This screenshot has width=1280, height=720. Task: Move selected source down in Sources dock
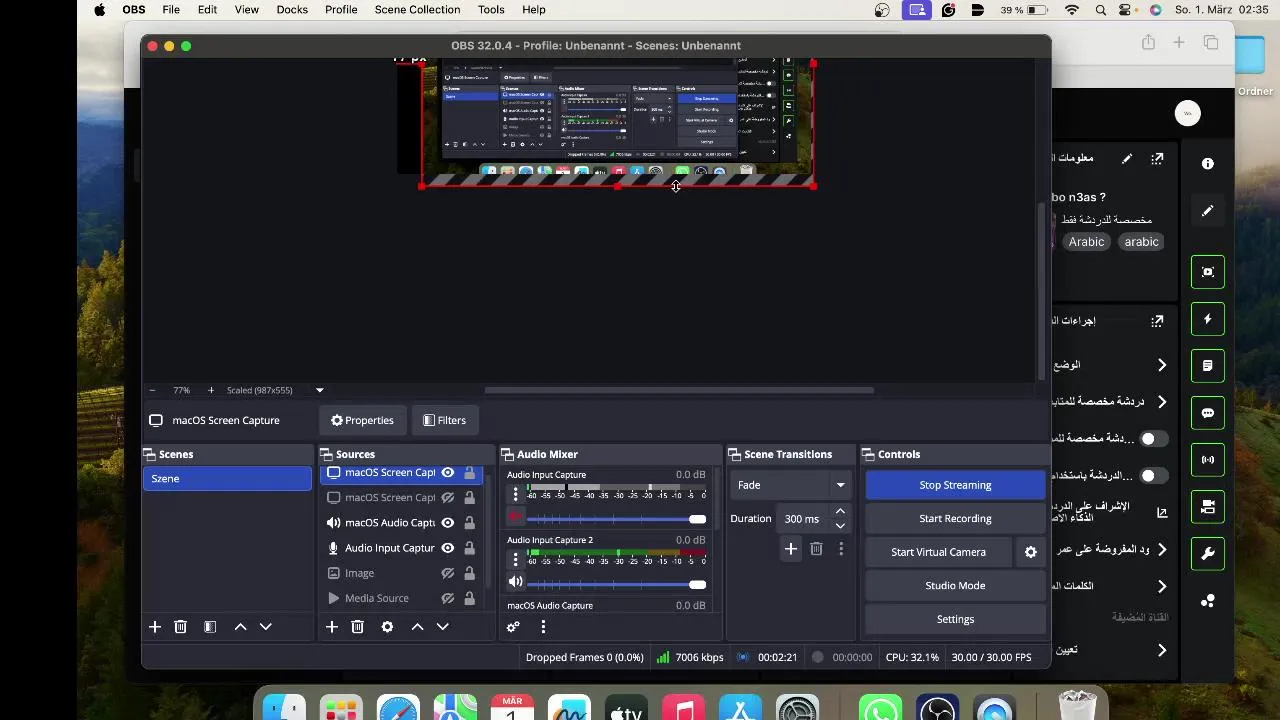pos(443,627)
